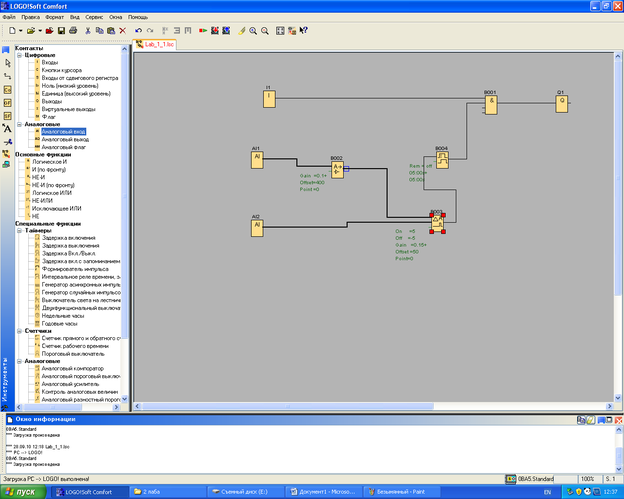Collapse the Цифровые tree group
The image size is (624, 499).
tap(19, 55)
